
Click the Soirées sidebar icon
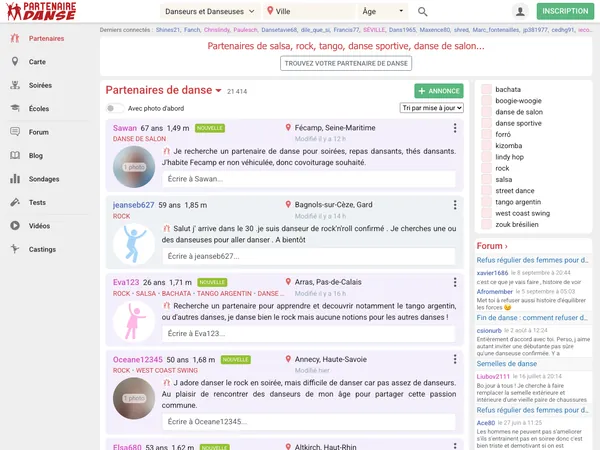(x=15, y=85)
